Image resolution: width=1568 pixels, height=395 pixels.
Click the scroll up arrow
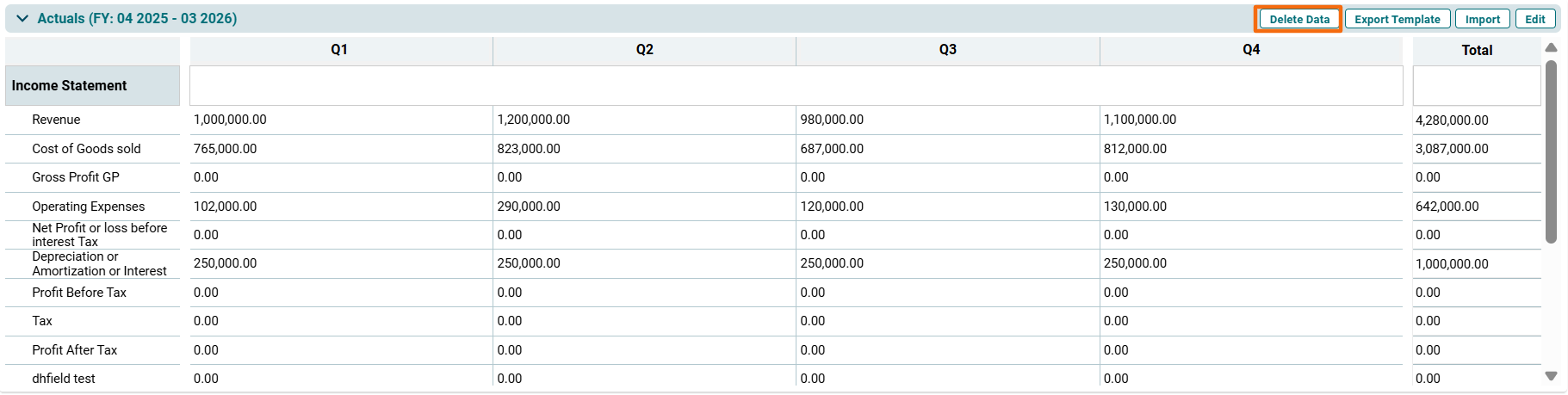[1551, 48]
